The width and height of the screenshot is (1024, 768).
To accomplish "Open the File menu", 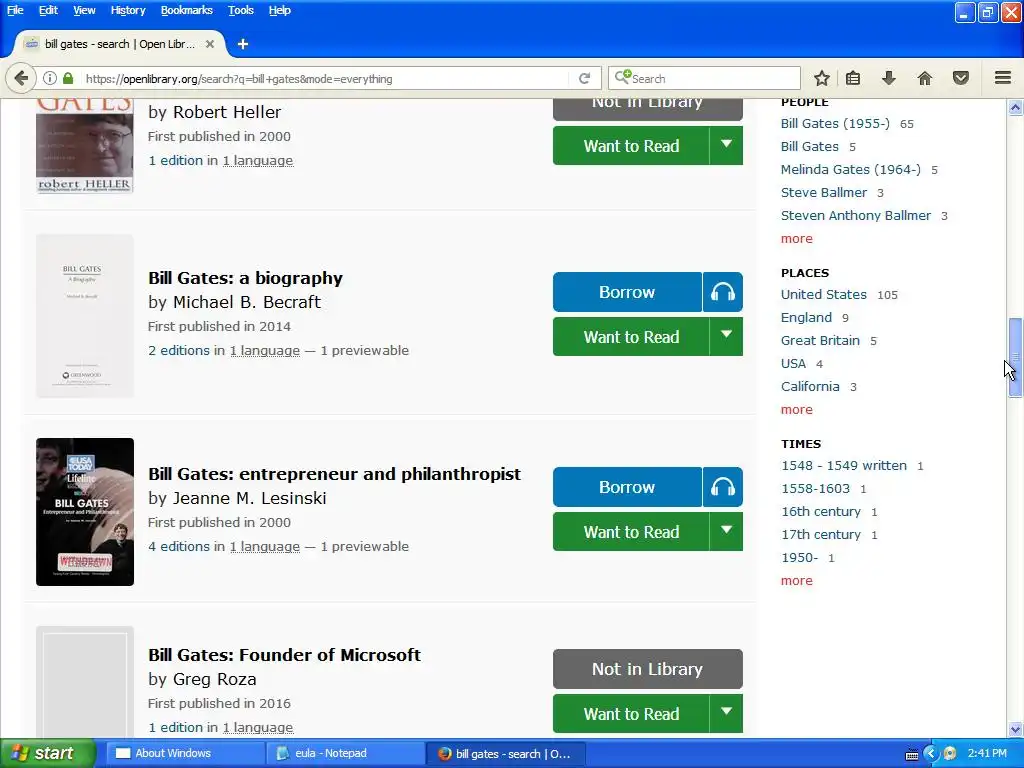I will tap(15, 10).
